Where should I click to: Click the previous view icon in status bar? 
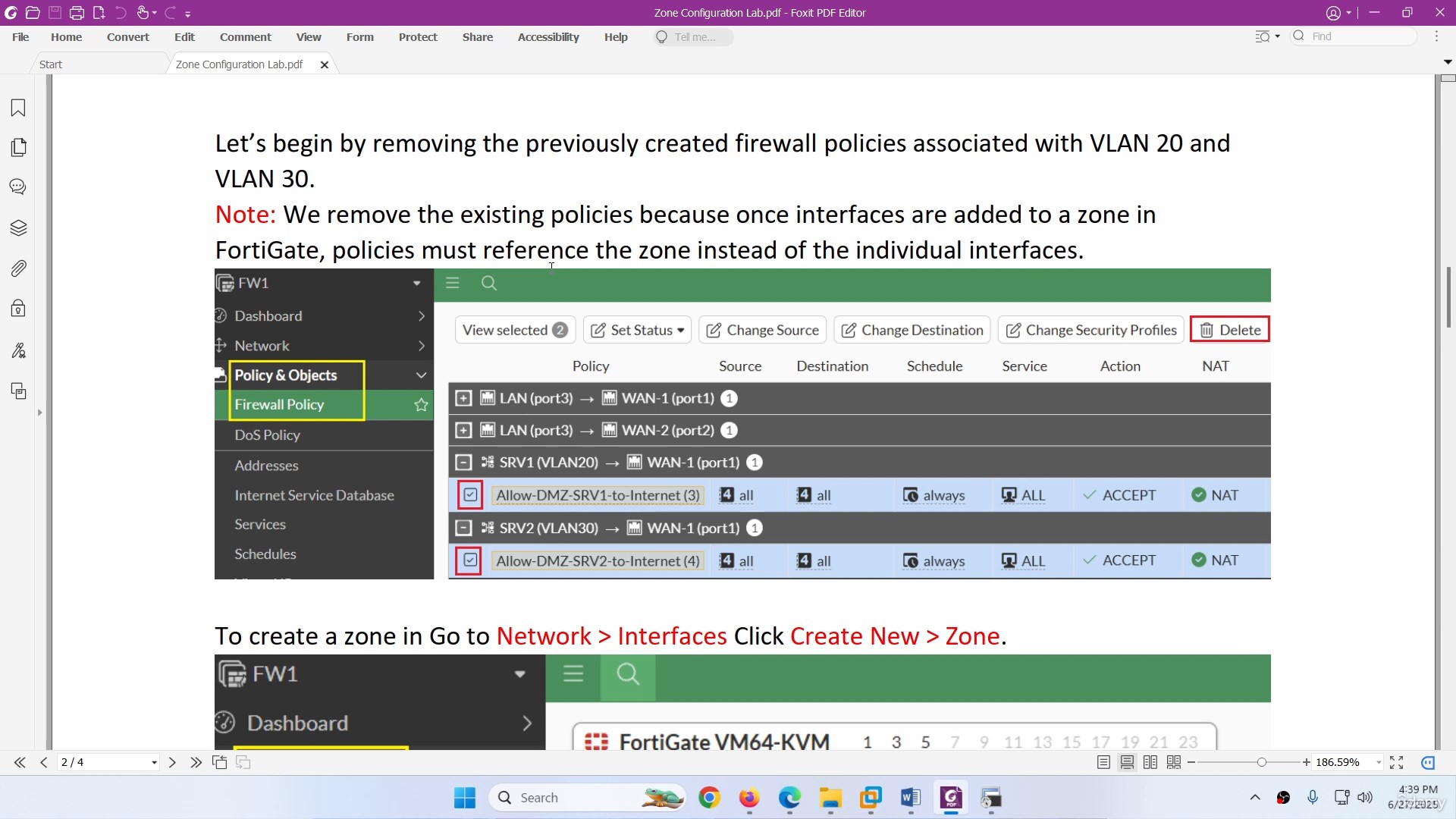tap(220, 762)
